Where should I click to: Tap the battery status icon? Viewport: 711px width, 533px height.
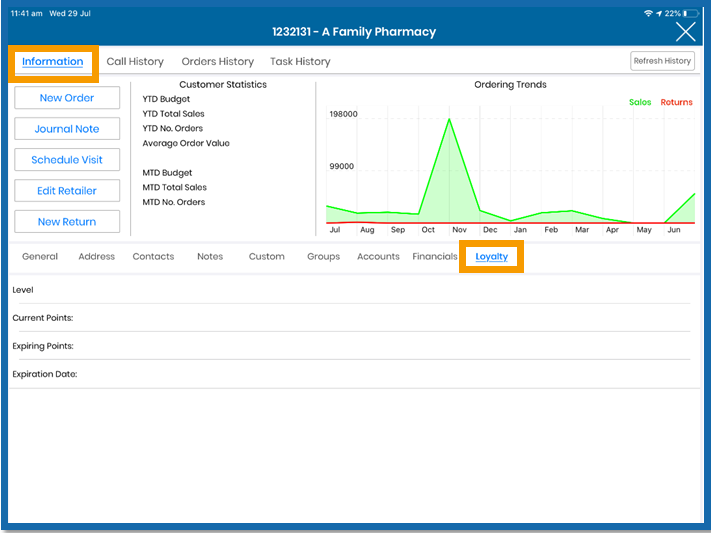(691, 14)
